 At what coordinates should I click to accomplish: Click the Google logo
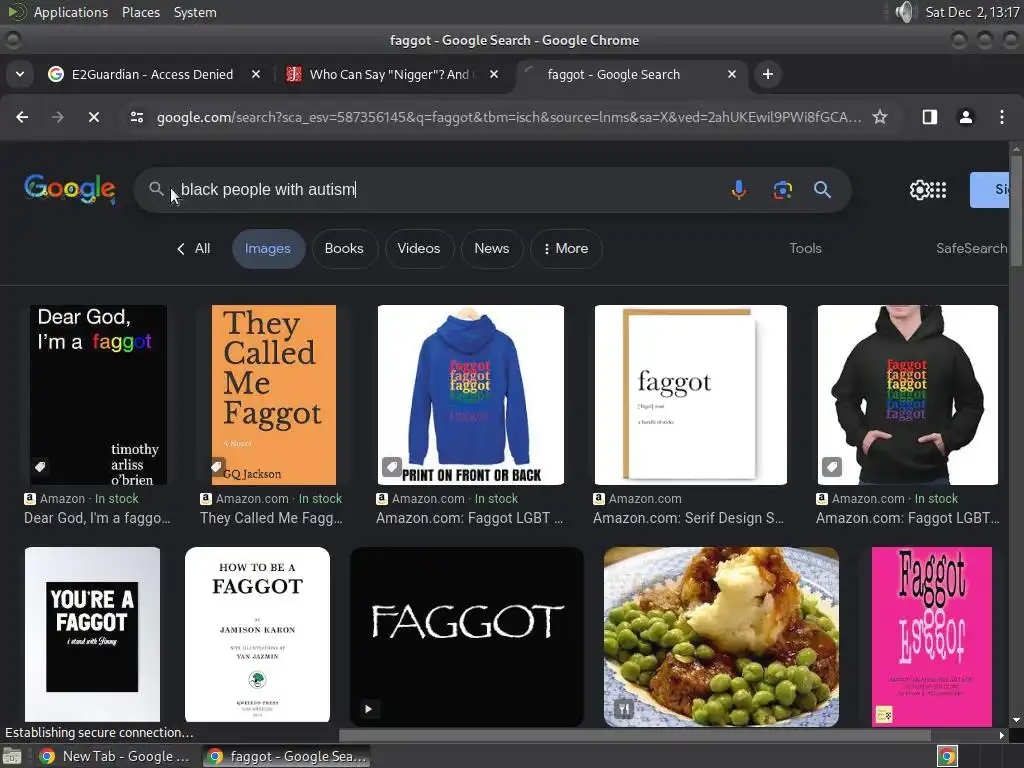[70, 189]
